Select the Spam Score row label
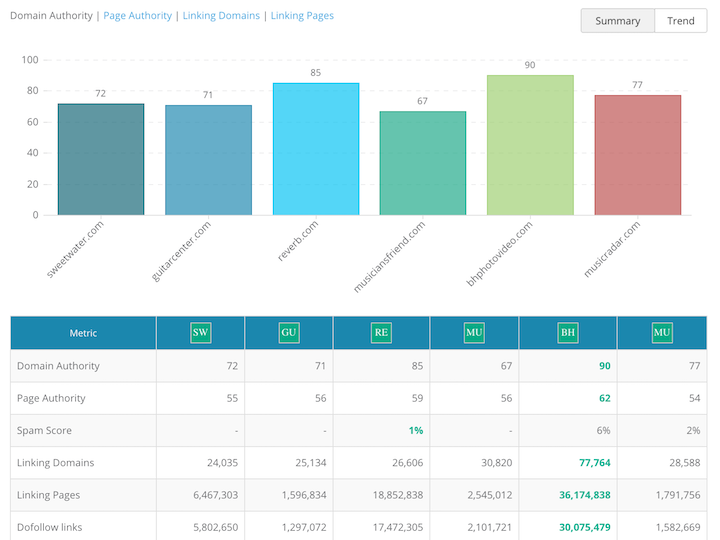Viewport: 720px width, 540px height. coord(43,430)
